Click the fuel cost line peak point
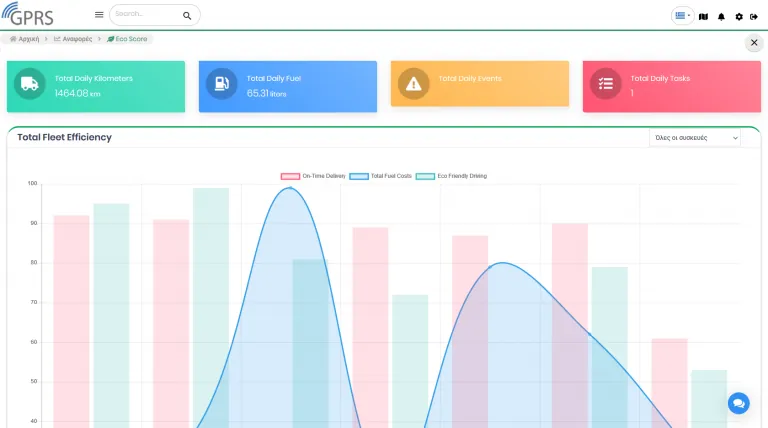The width and height of the screenshot is (768, 428). pos(290,188)
